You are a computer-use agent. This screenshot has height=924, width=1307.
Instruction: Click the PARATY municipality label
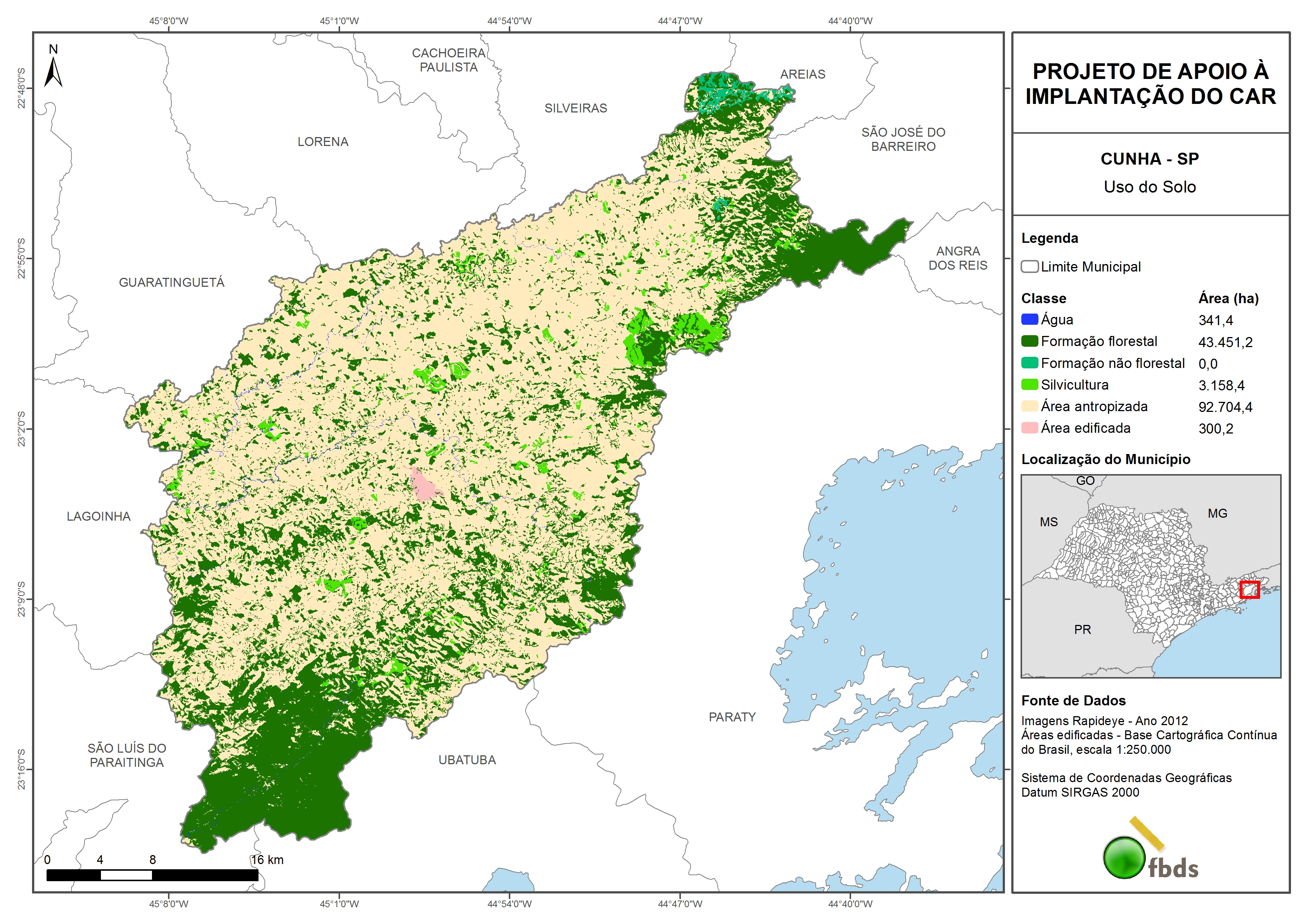tap(732, 717)
